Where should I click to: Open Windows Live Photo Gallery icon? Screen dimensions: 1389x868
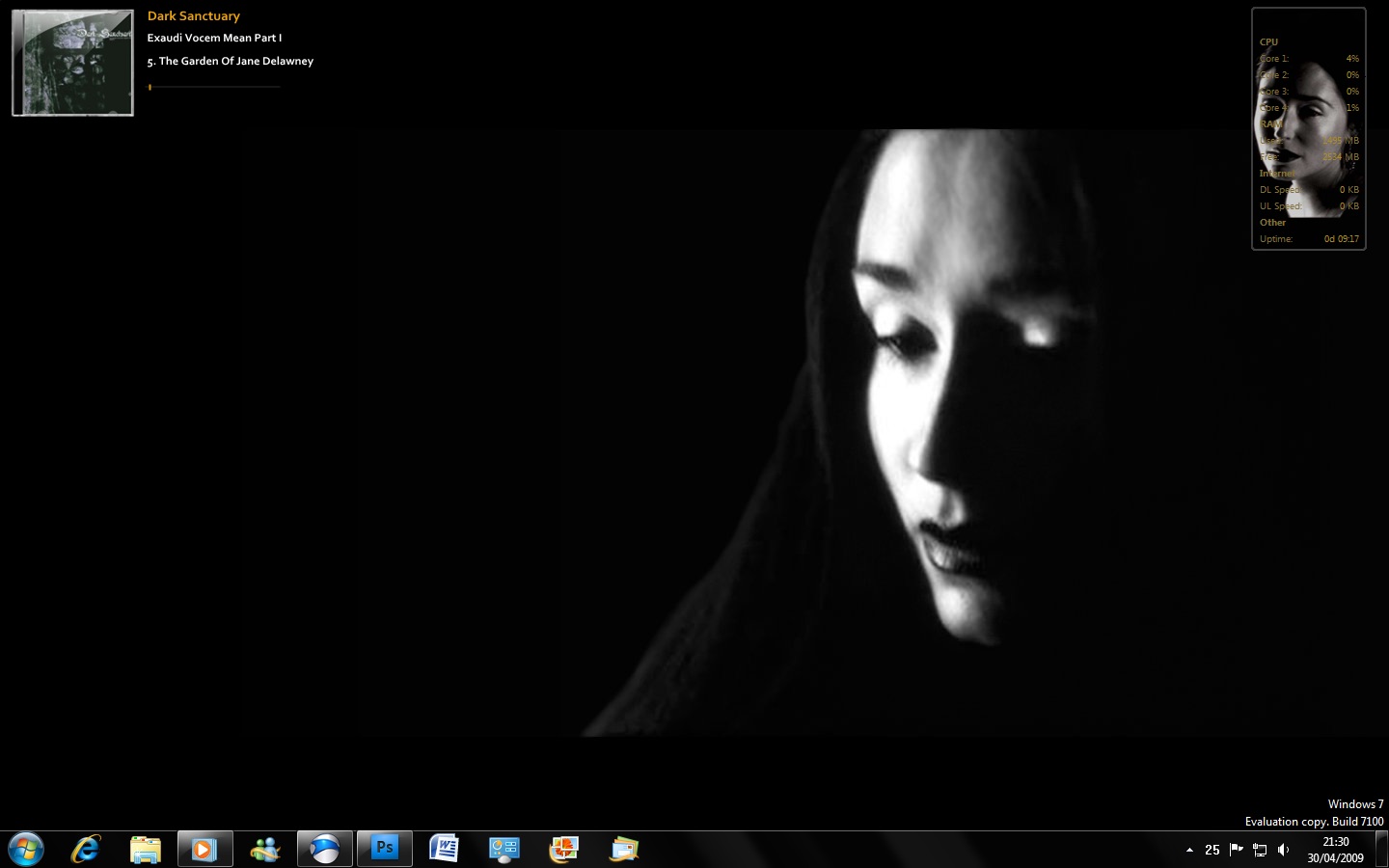(x=563, y=849)
